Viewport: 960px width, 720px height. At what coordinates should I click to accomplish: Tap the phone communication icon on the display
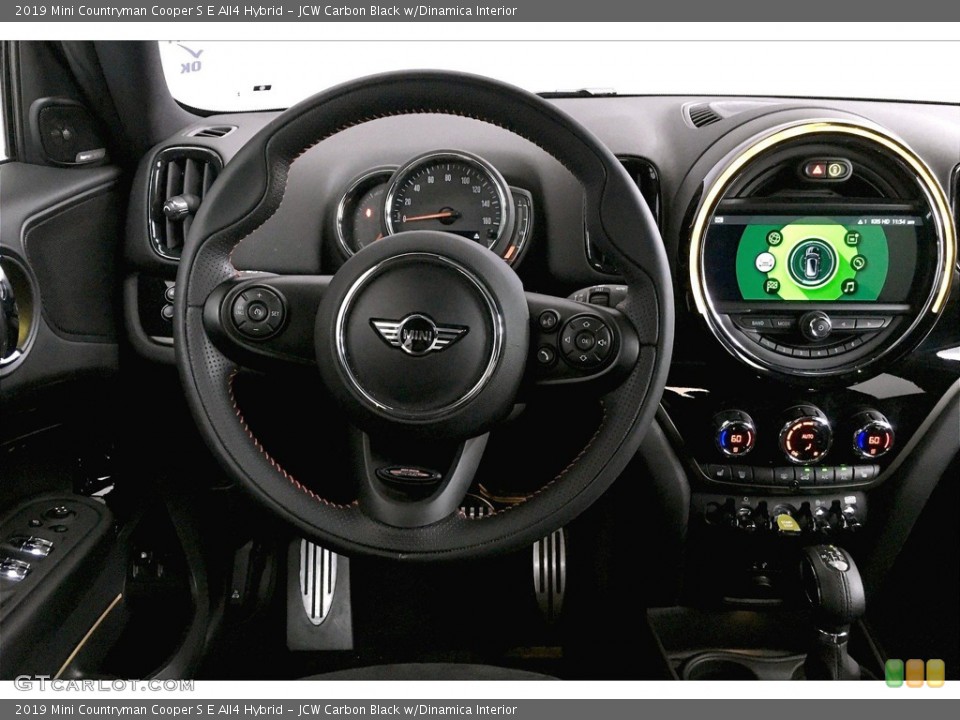click(858, 262)
